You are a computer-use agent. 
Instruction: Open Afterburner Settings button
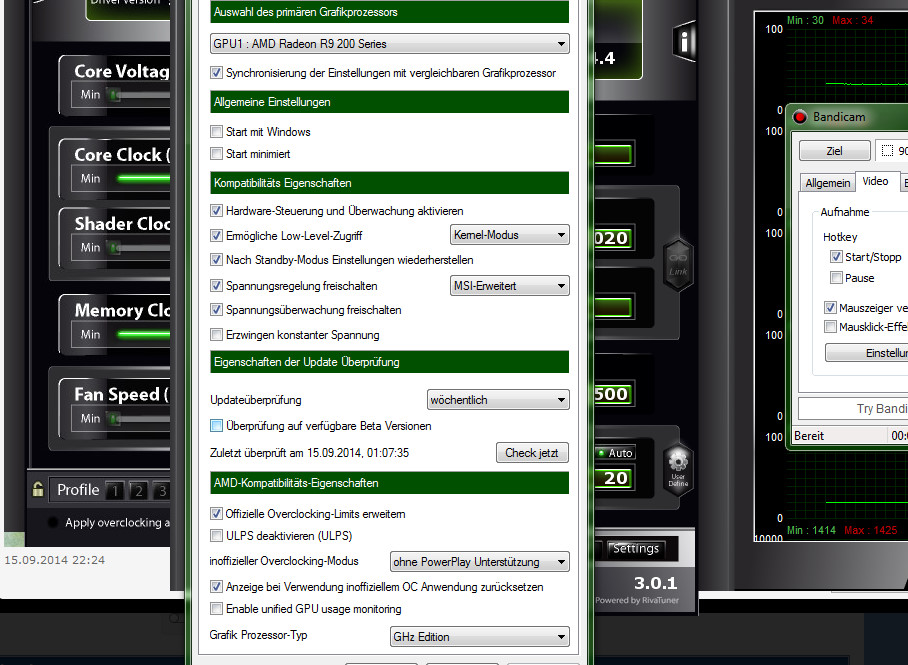pos(635,549)
